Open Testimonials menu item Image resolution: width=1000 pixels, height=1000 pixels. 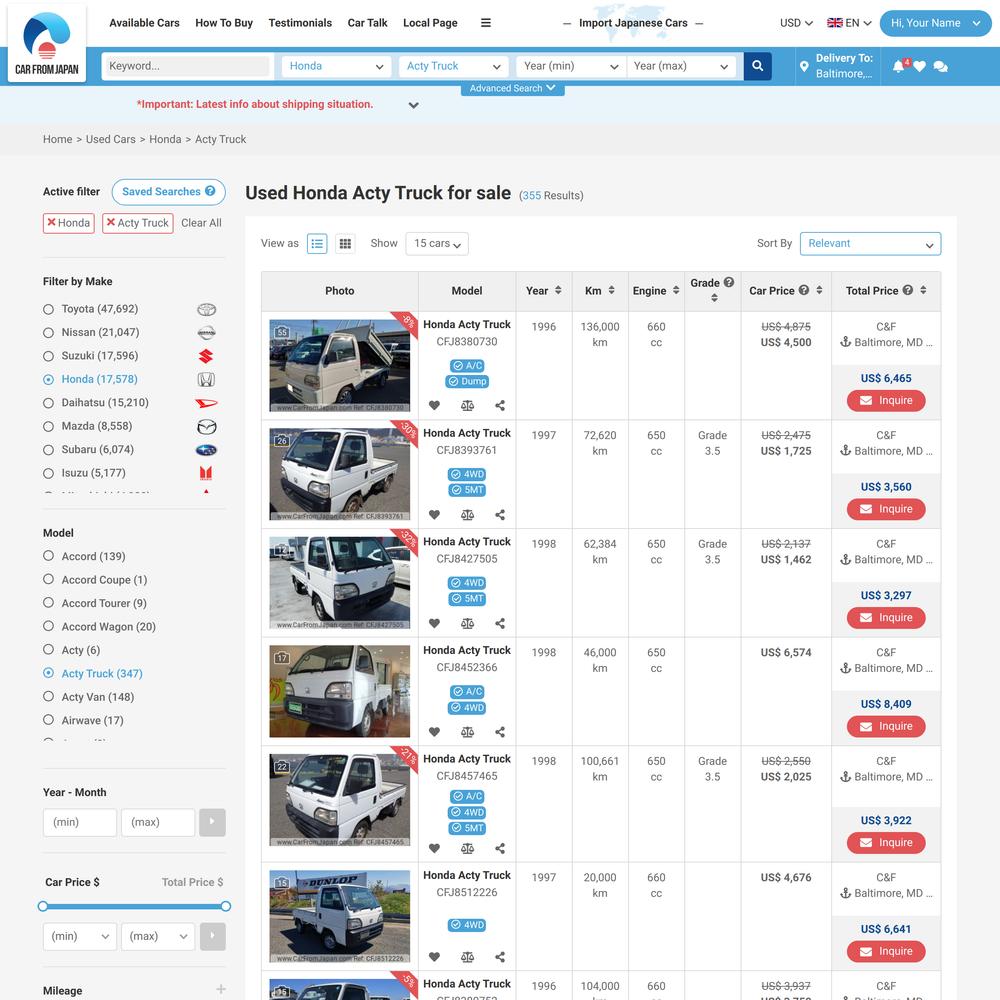[x=300, y=23]
